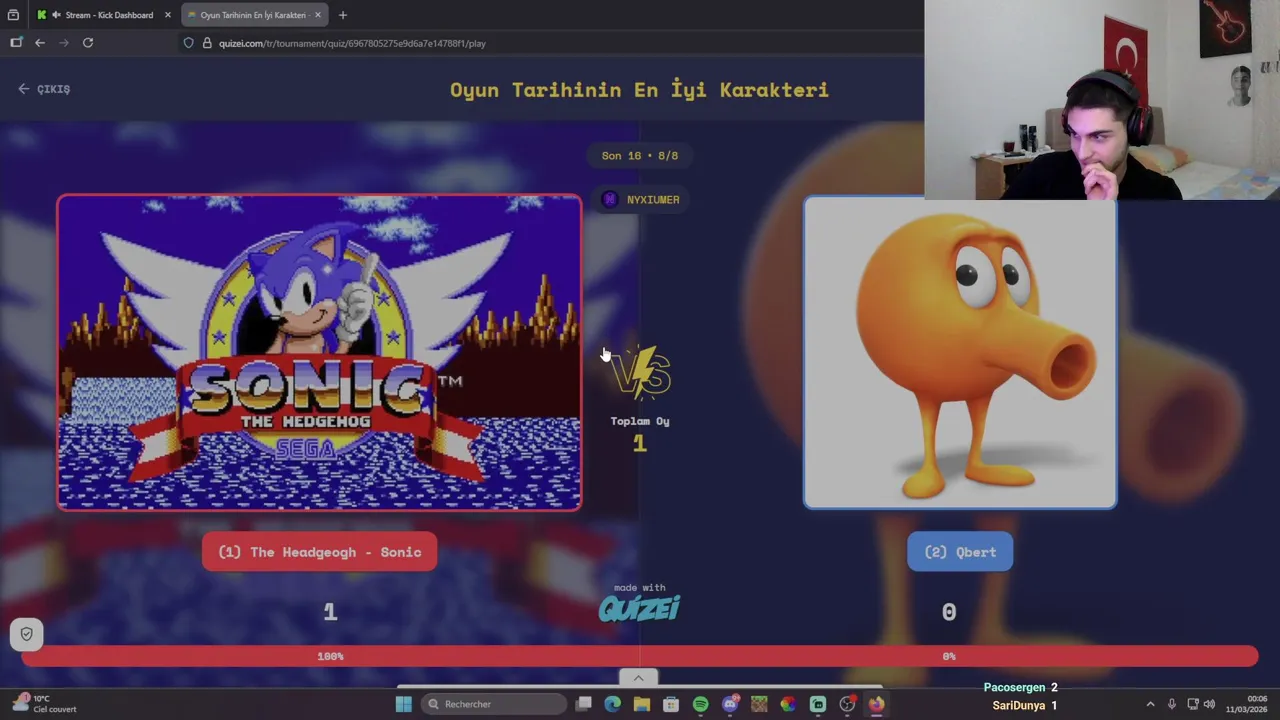Screen dimensions: 1280x720
Task: Open Discord from taskbar
Action: point(730,704)
